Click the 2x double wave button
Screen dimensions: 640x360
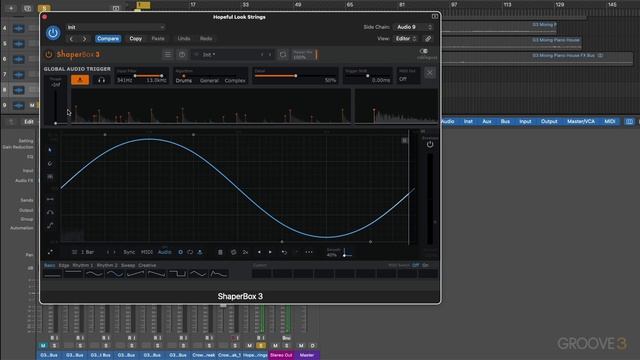pyautogui.click(x=245, y=252)
